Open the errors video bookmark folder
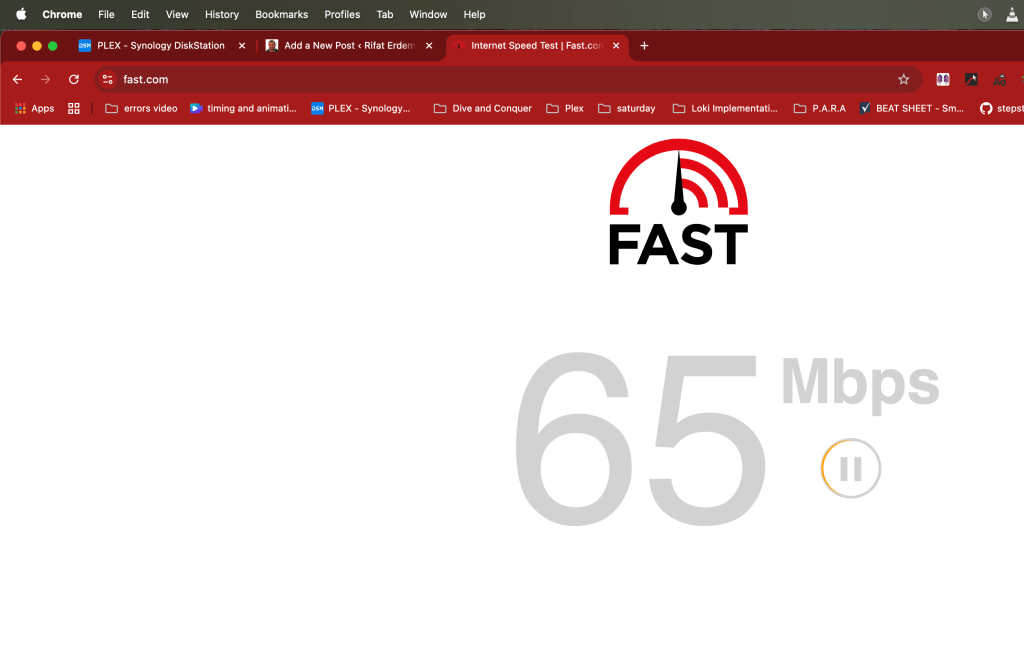 141,108
